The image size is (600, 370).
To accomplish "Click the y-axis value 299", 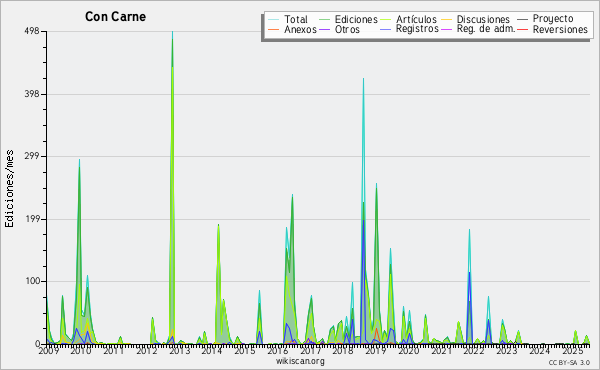I will click(x=32, y=156).
